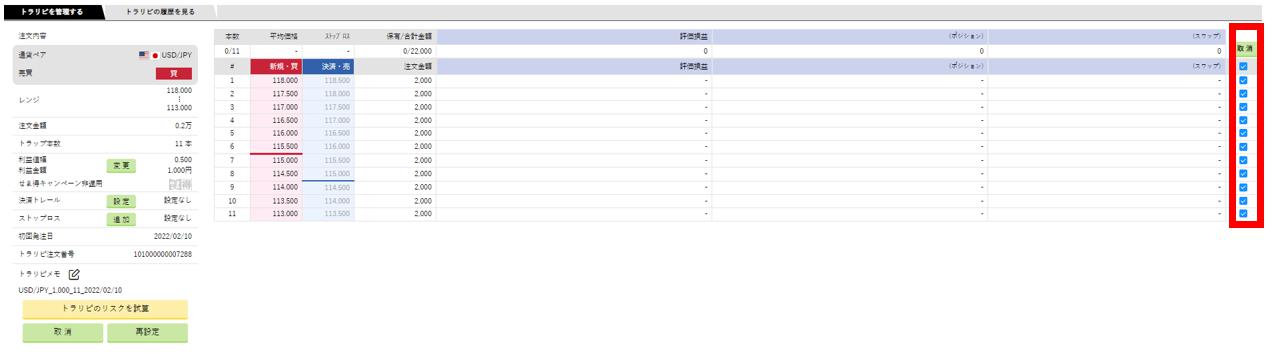
Task: Click the greyed campaign badge icon
Action: 180,183
